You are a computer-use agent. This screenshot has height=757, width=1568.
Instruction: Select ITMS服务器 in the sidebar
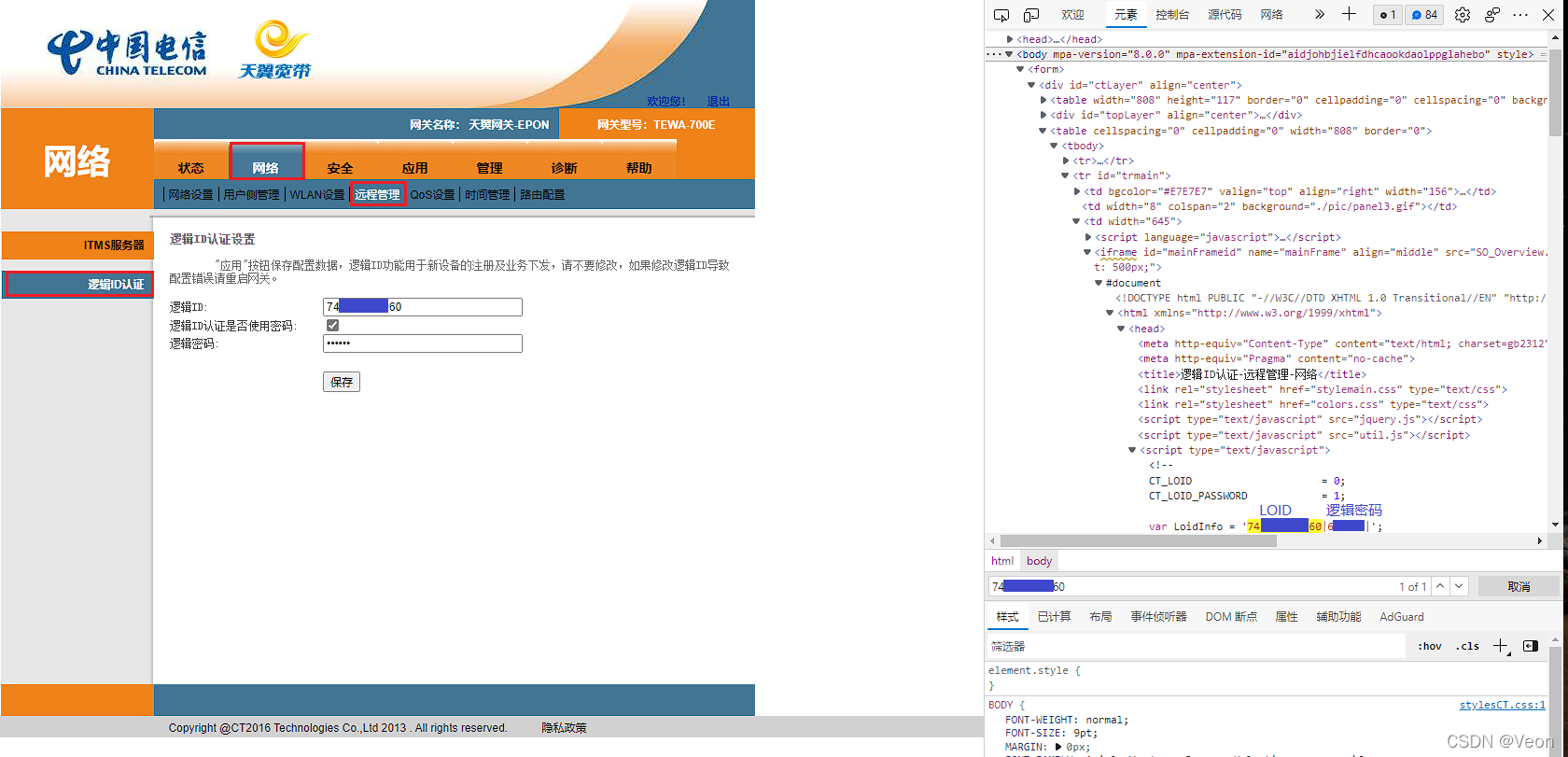pos(77,245)
